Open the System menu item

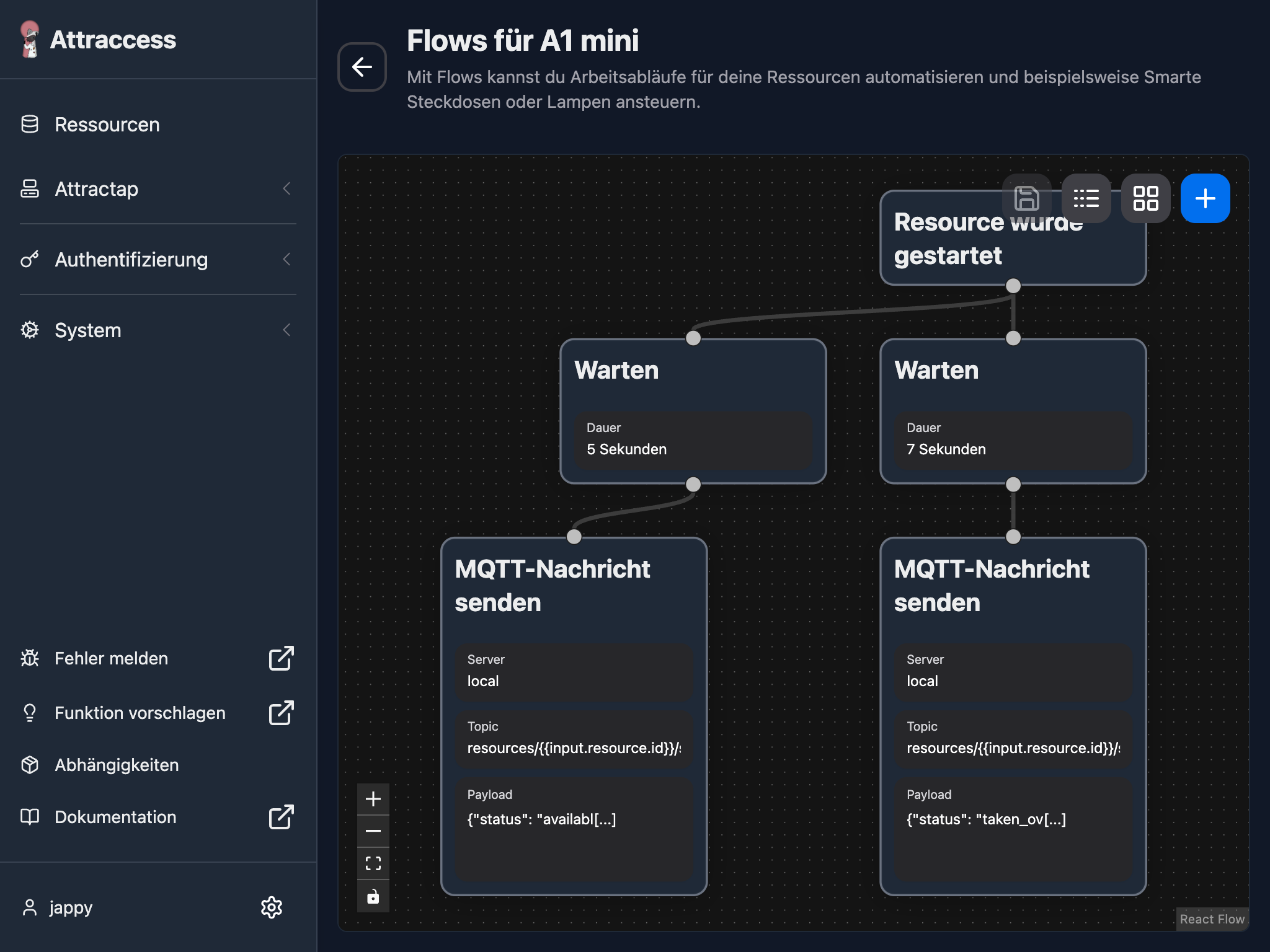(158, 330)
